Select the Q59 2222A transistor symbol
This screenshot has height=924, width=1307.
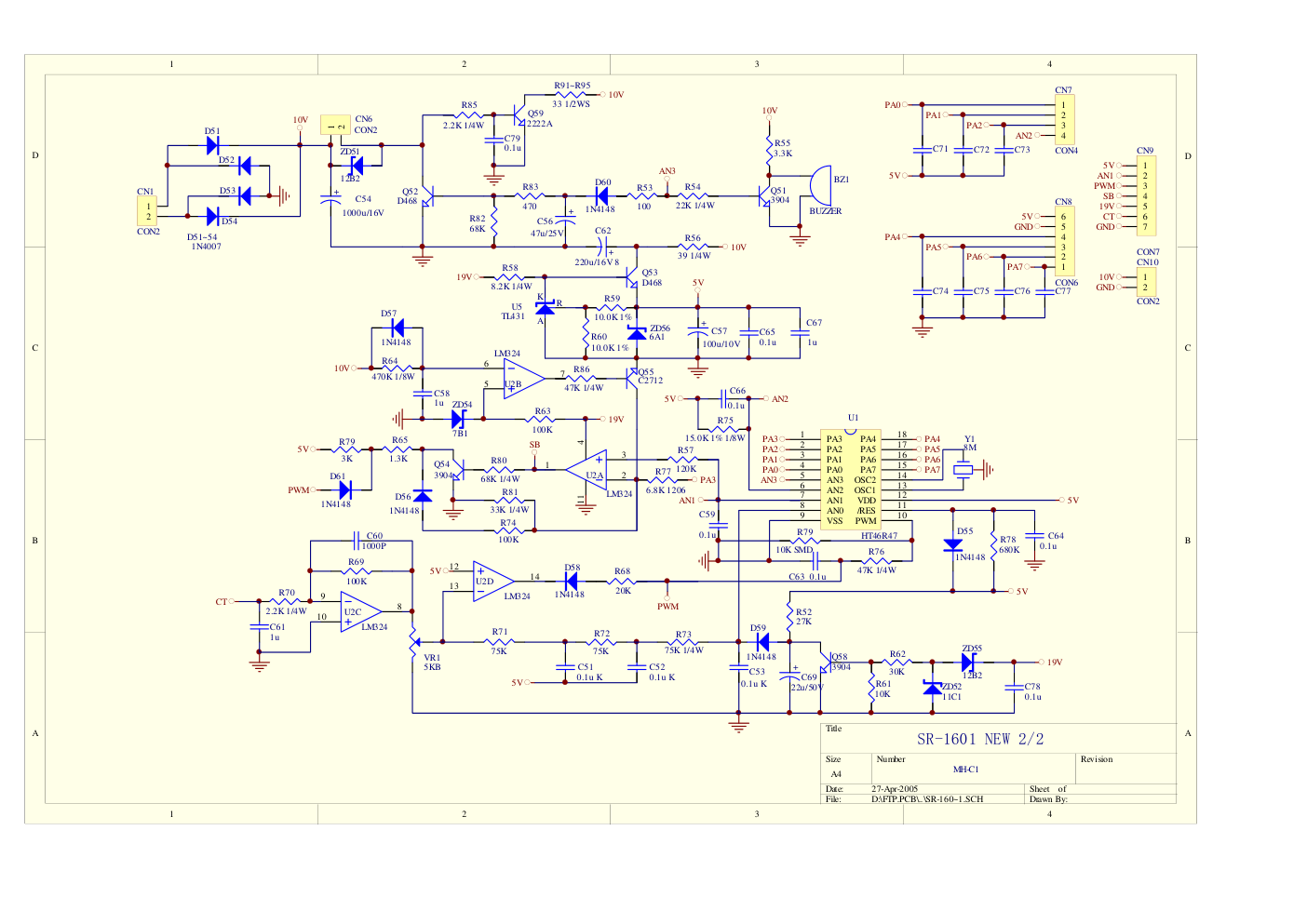coord(519,115)
